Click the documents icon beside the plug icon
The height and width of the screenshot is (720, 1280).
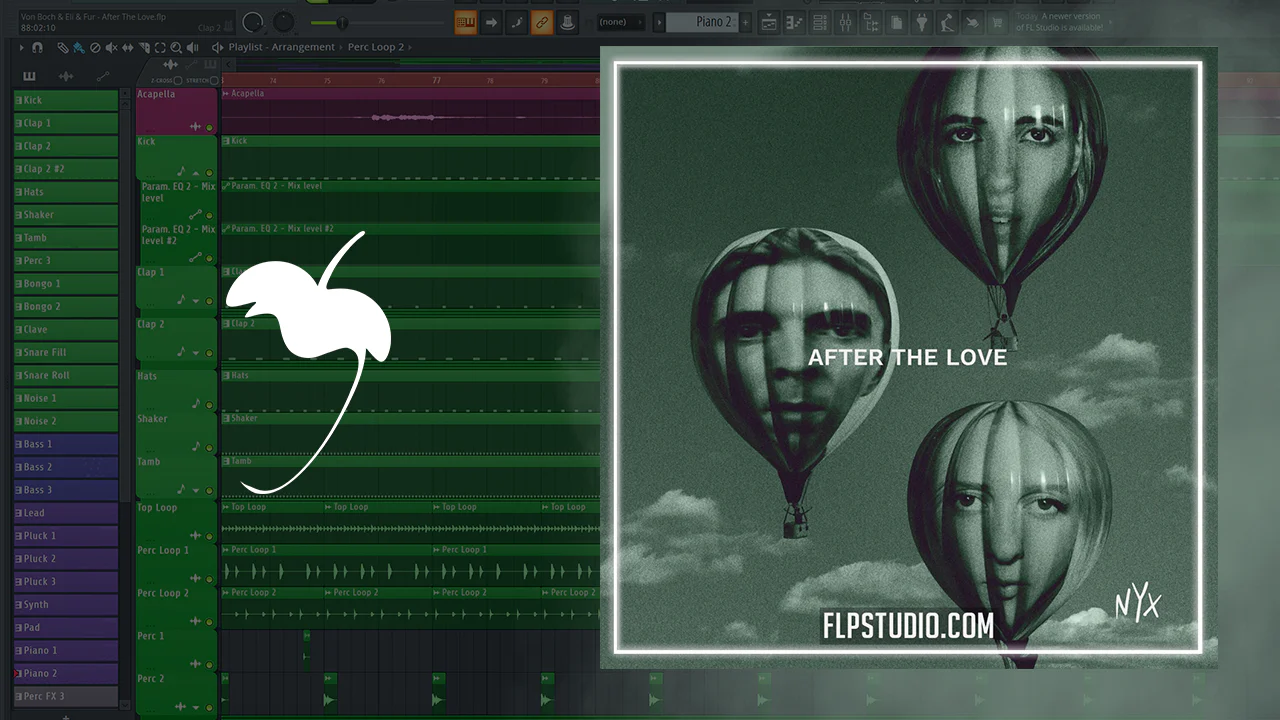[x=897, y=22]
